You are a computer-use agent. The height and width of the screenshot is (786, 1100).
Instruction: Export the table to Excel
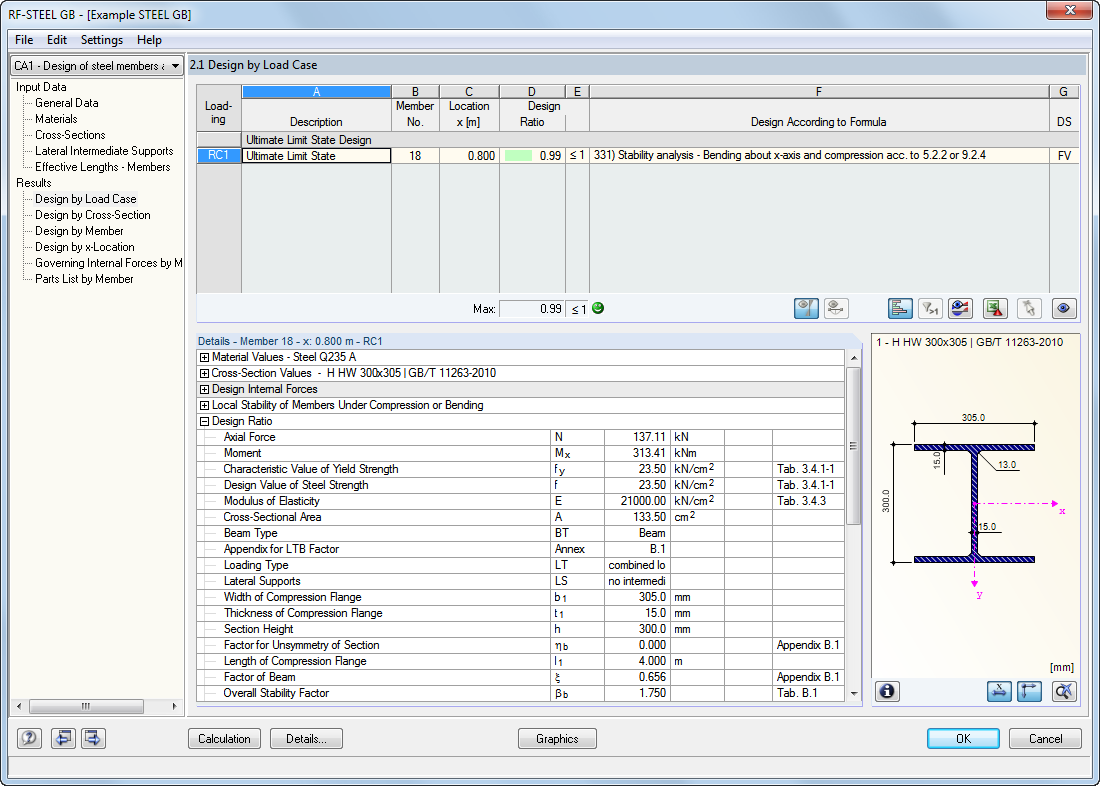click(x=995, y=308)
